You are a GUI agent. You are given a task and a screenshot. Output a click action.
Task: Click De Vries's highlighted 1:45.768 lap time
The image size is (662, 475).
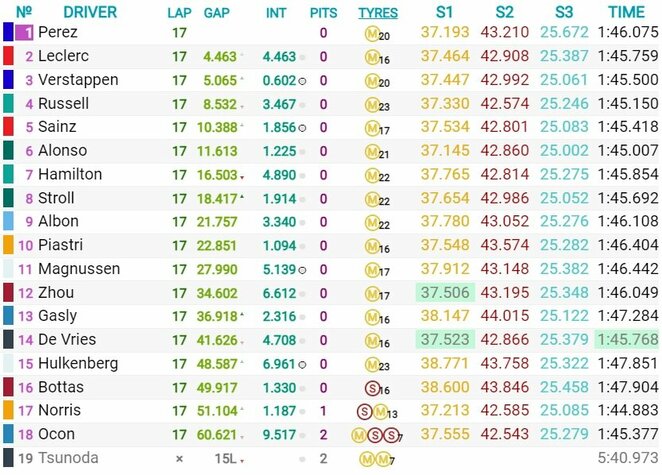coord(626,340)
